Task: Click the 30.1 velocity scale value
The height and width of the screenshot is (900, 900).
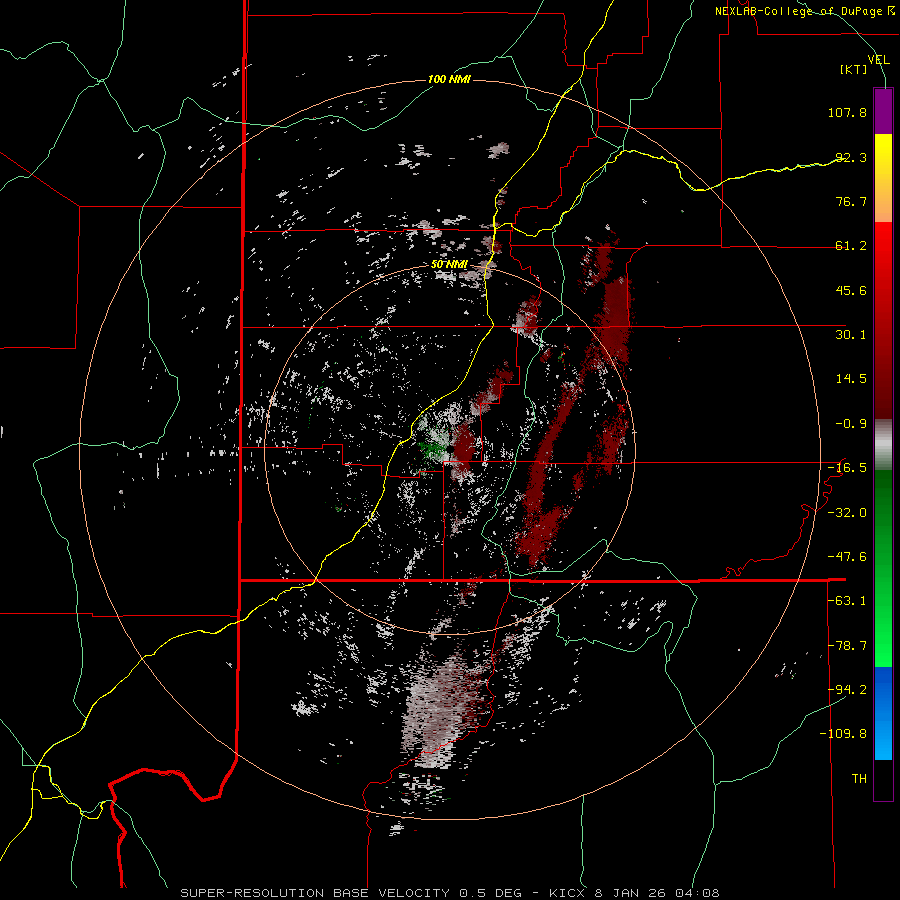Action: 851,335
